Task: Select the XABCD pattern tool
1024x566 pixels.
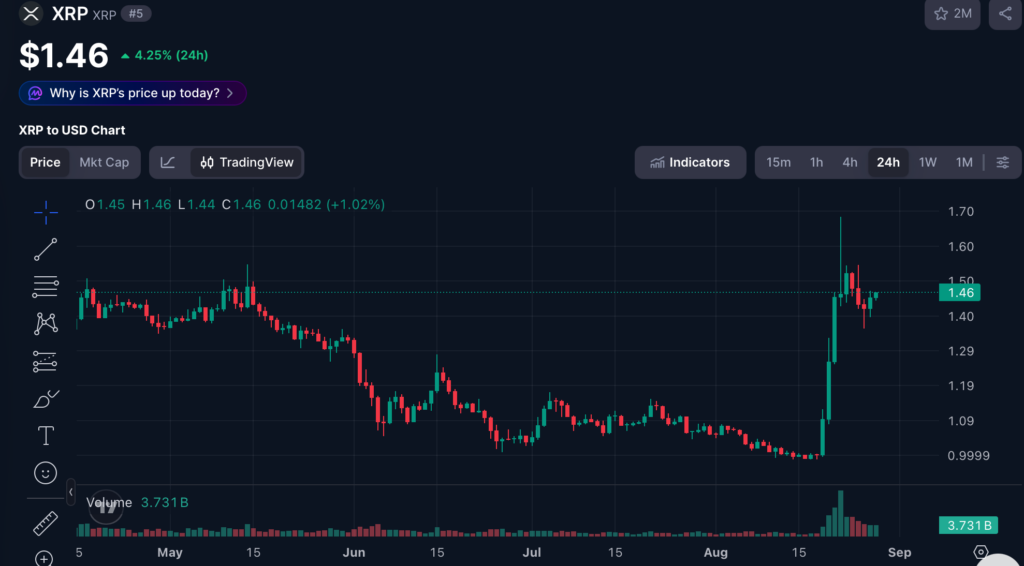Action: tap(46, 323)
